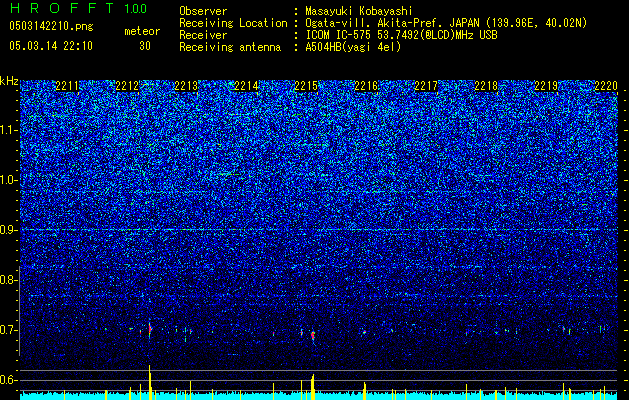Click the kHz axis unit label
Viewport: 629px width, 400px height.
click(x=9, y=81)
